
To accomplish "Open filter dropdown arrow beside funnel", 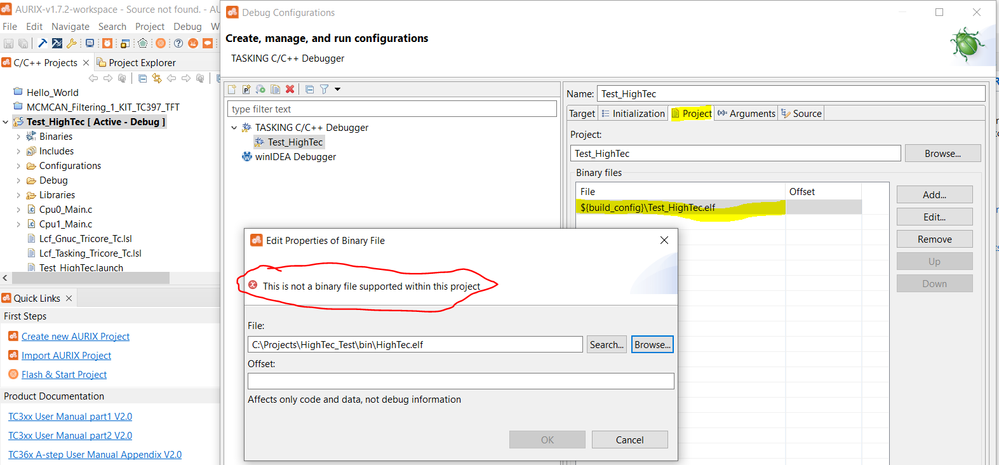I will 338,89.
